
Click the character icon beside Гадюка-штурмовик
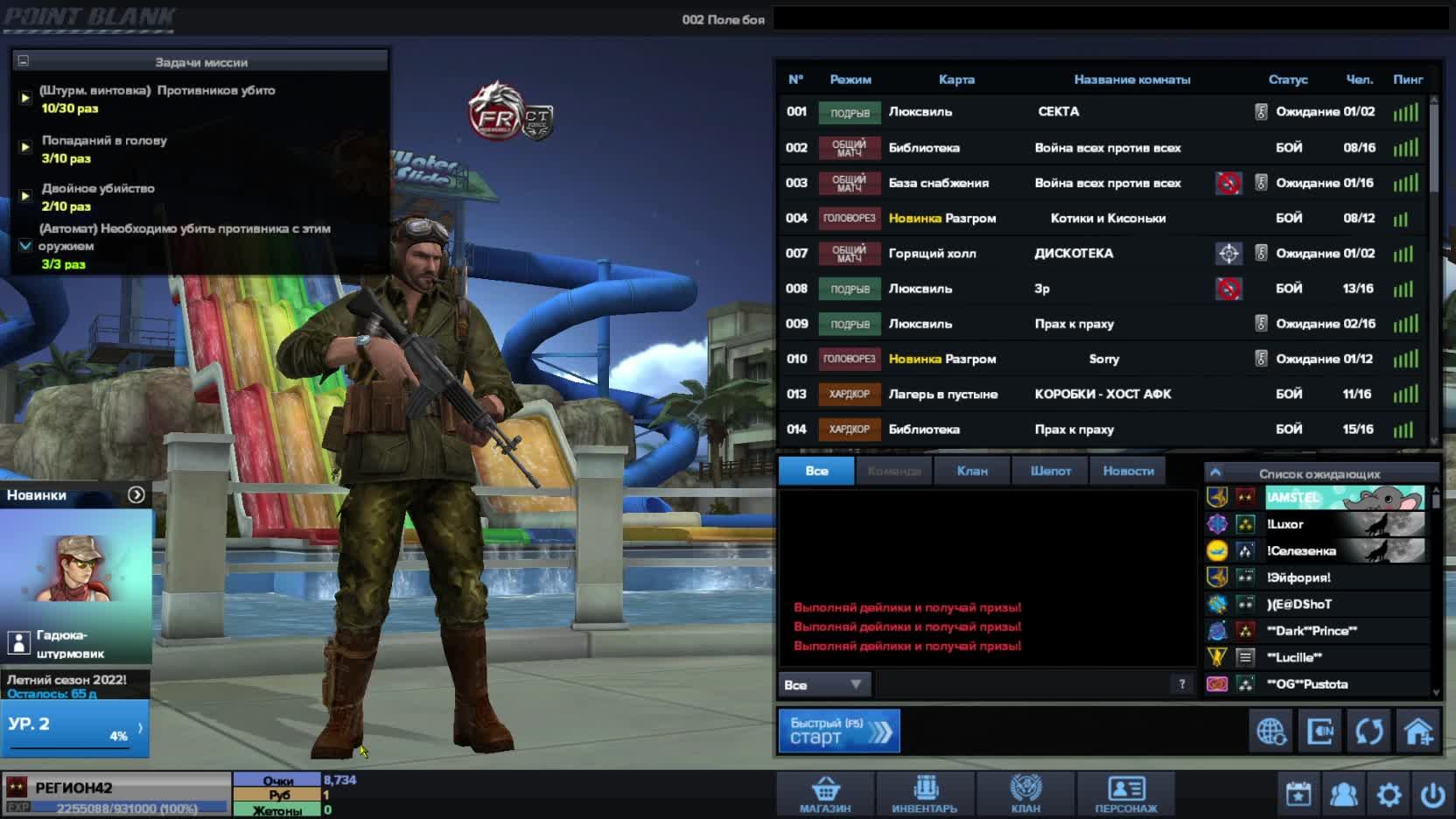point(19,643)
